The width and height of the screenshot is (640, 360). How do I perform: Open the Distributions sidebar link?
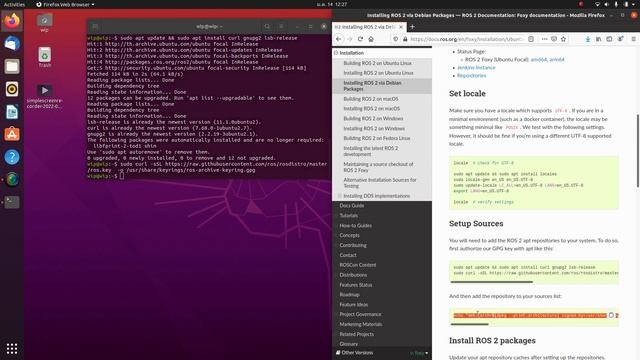pos(353,275)
